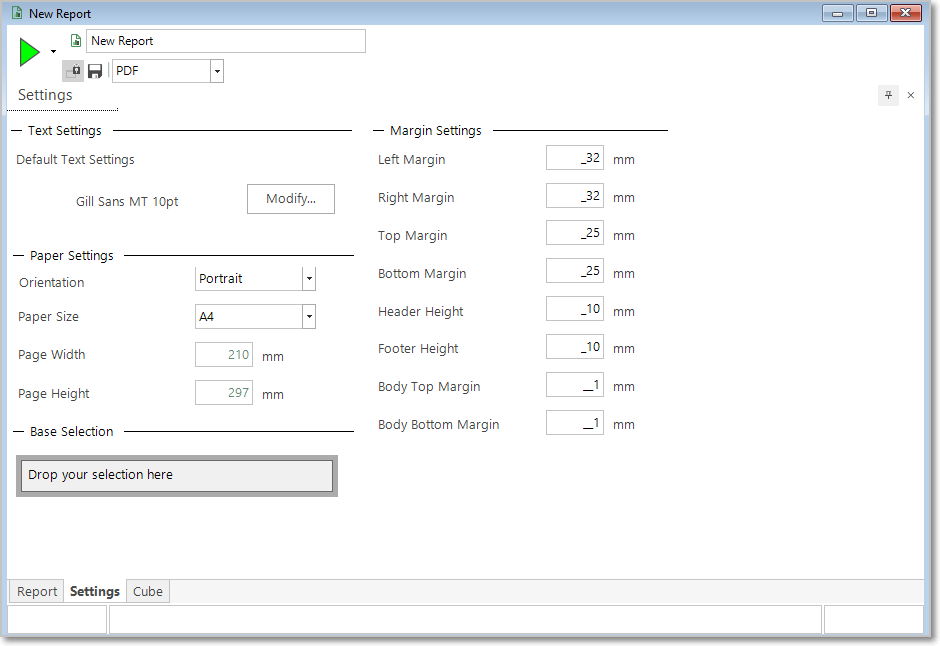Close the Settings panel
This screenshot has width=940, height=646.
coord(911,95)
